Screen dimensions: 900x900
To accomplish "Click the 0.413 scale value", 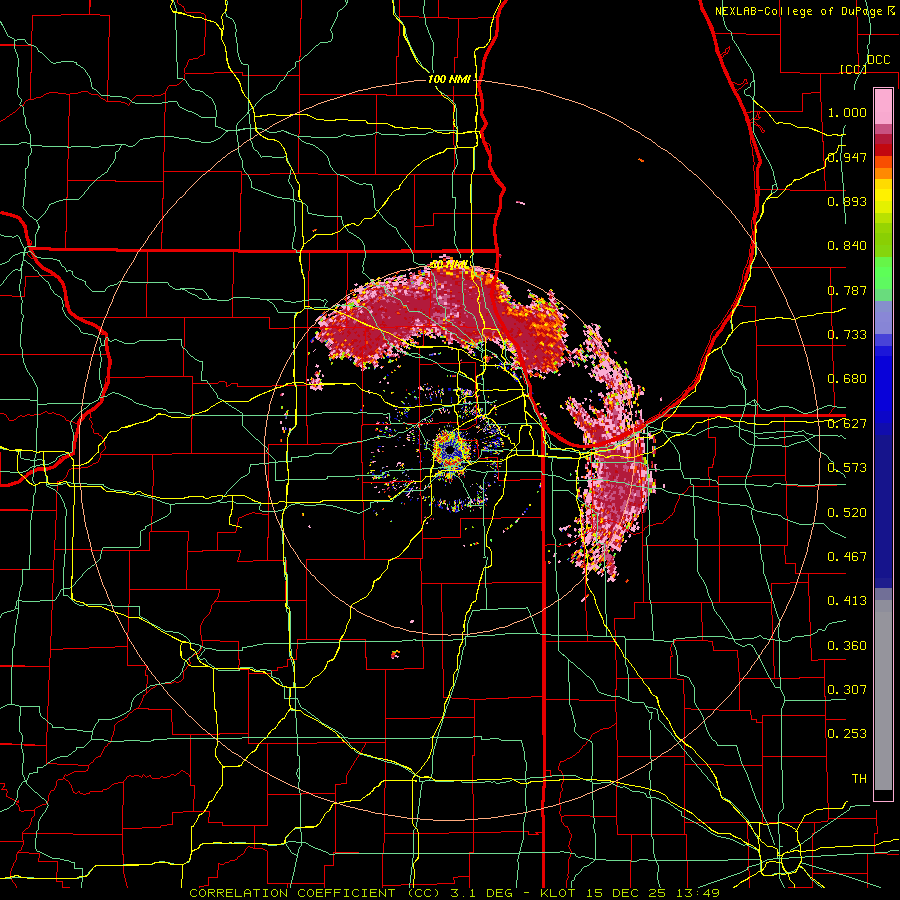I will coord(847,601).
